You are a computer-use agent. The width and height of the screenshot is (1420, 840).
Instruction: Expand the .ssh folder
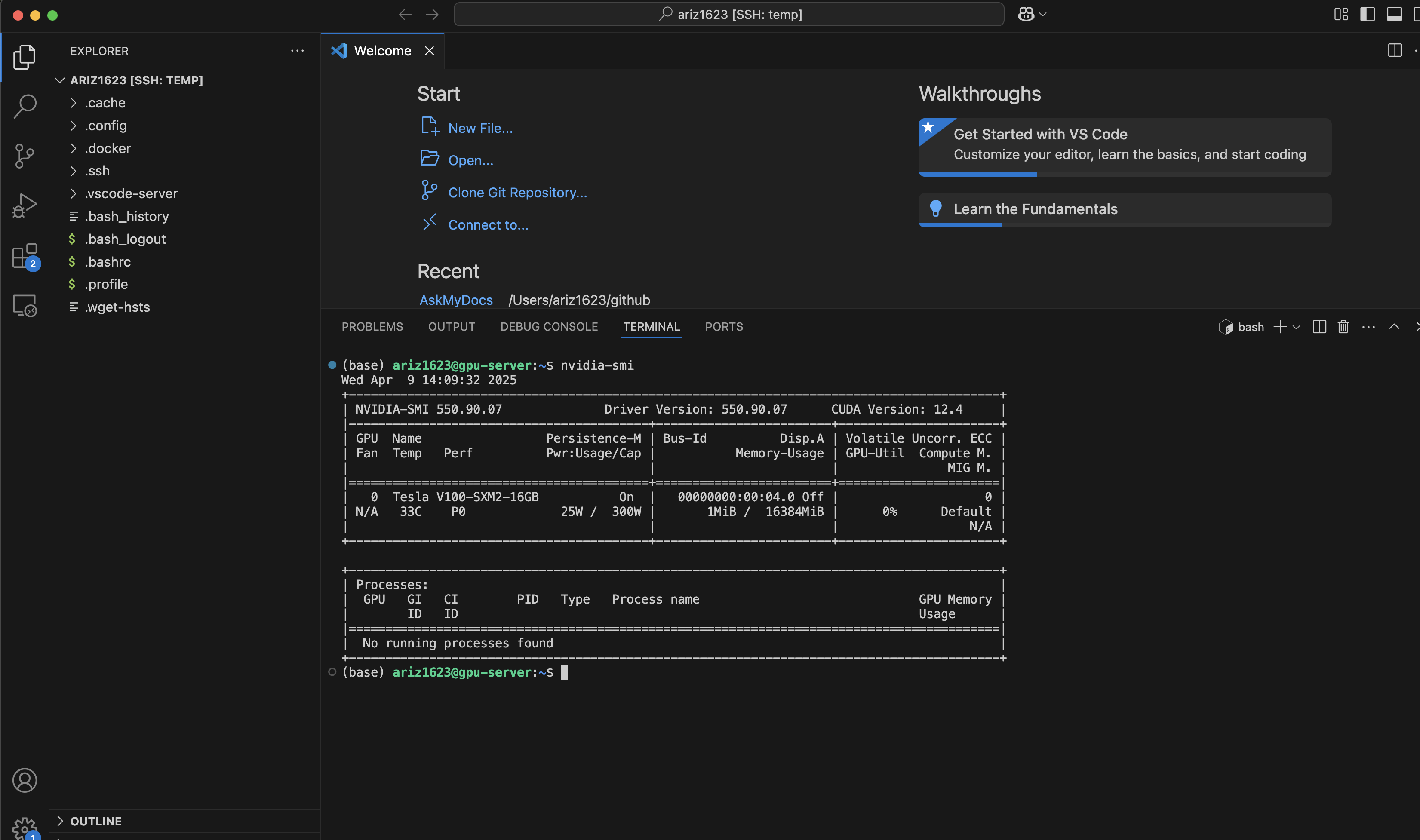point(184,171)
